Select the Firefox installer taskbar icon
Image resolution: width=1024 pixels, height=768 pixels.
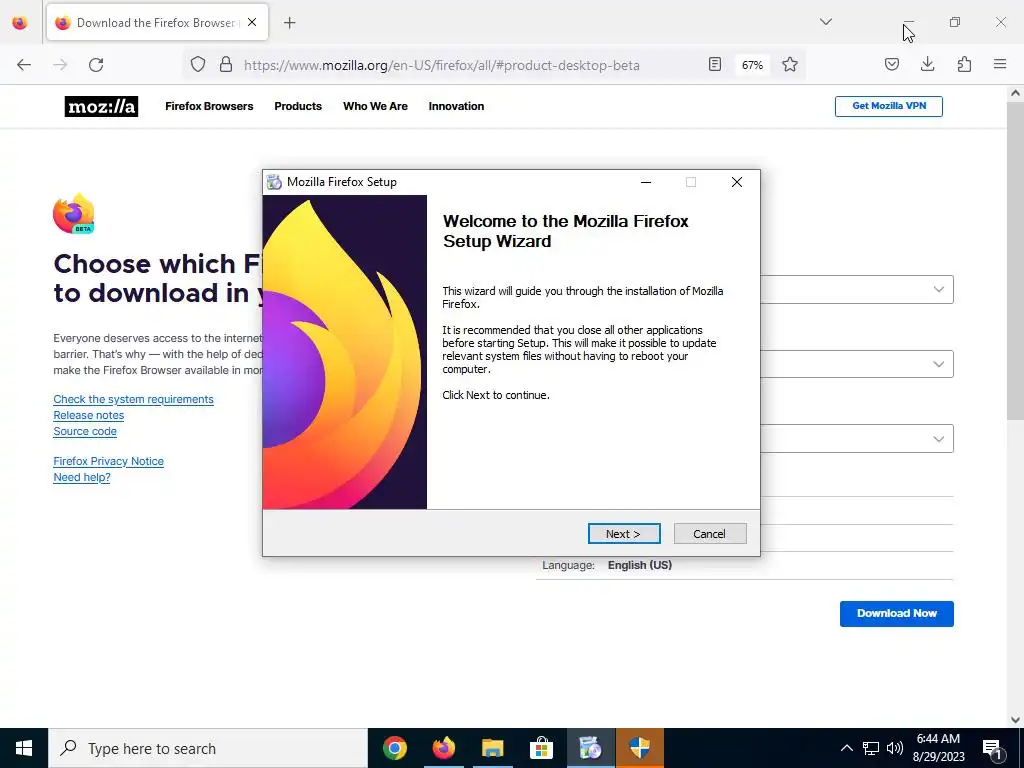point(590,748)
